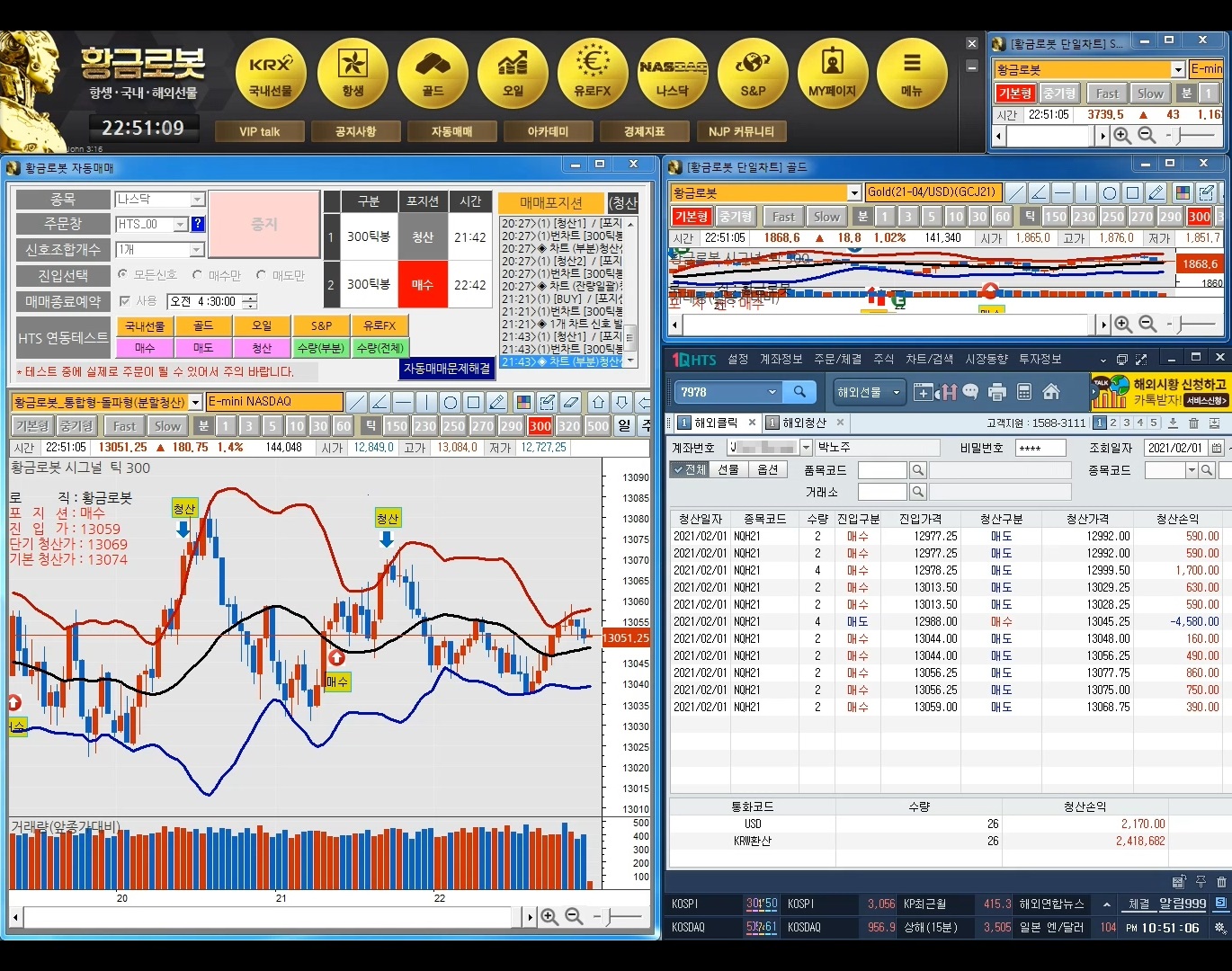Open the 차트/검색 menu in 1QHTS

(929, 359)
